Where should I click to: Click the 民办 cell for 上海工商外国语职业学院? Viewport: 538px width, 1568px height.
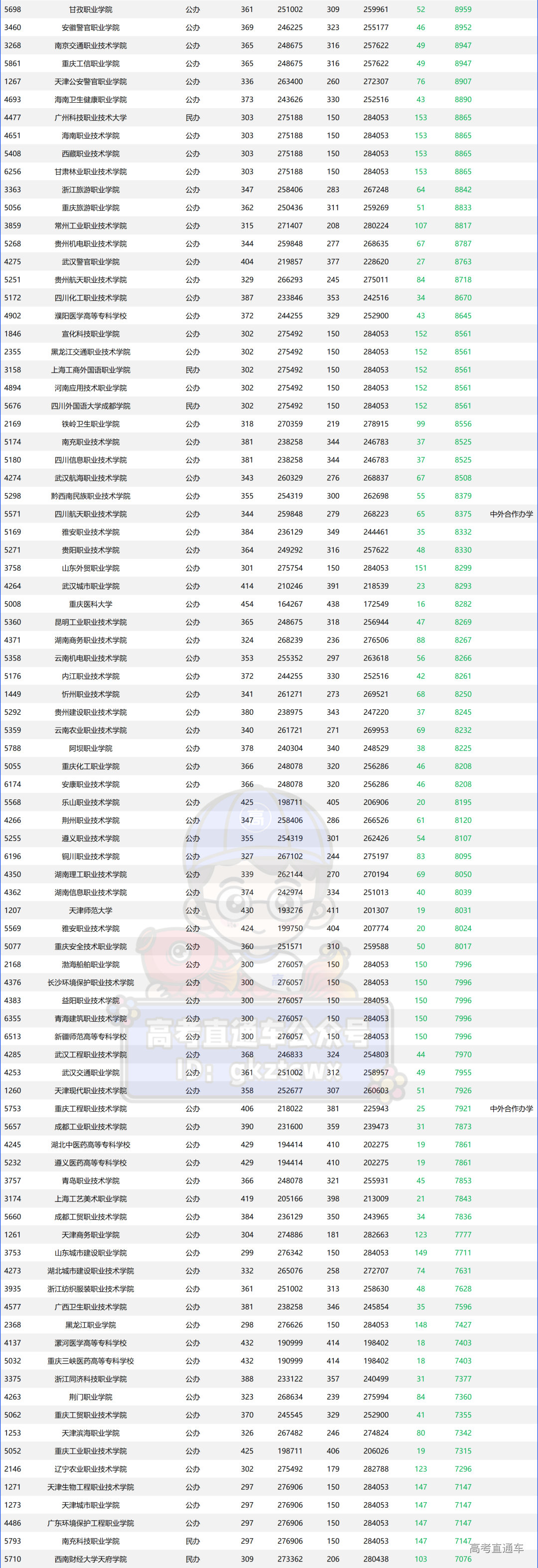[x=192, y=370]
